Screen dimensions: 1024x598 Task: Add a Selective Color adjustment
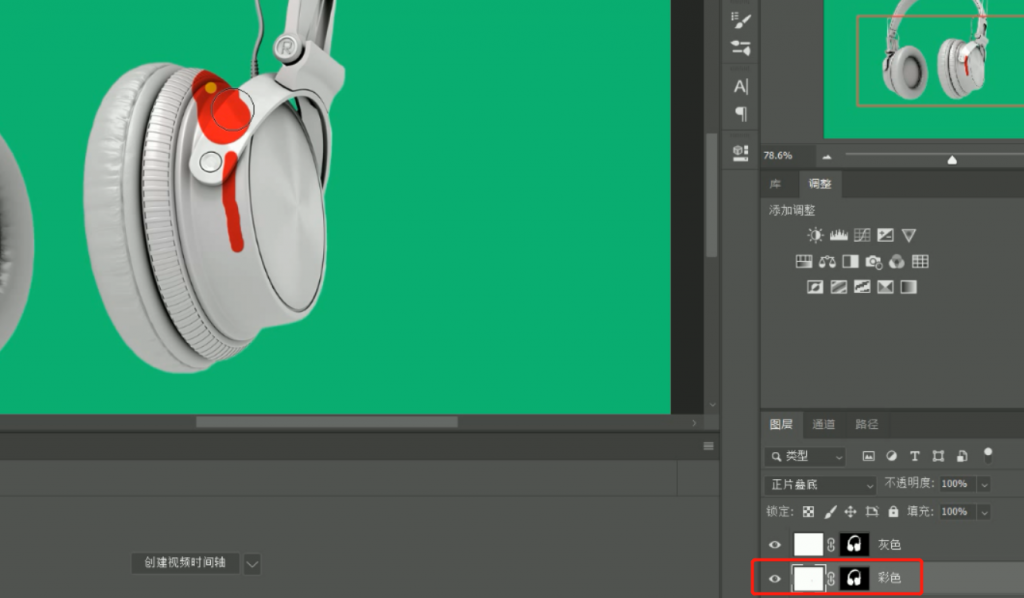click(x=886, y=287)
